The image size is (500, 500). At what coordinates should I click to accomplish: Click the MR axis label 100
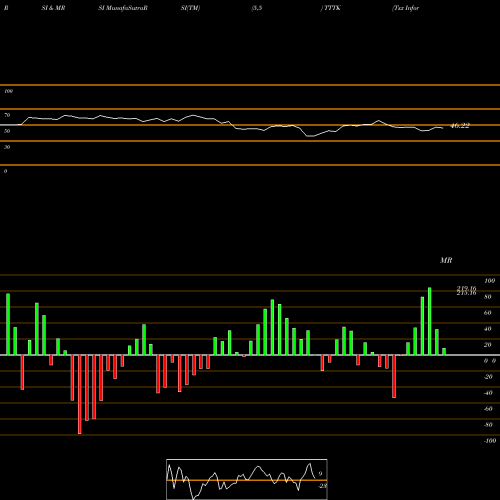click(489, 281)
